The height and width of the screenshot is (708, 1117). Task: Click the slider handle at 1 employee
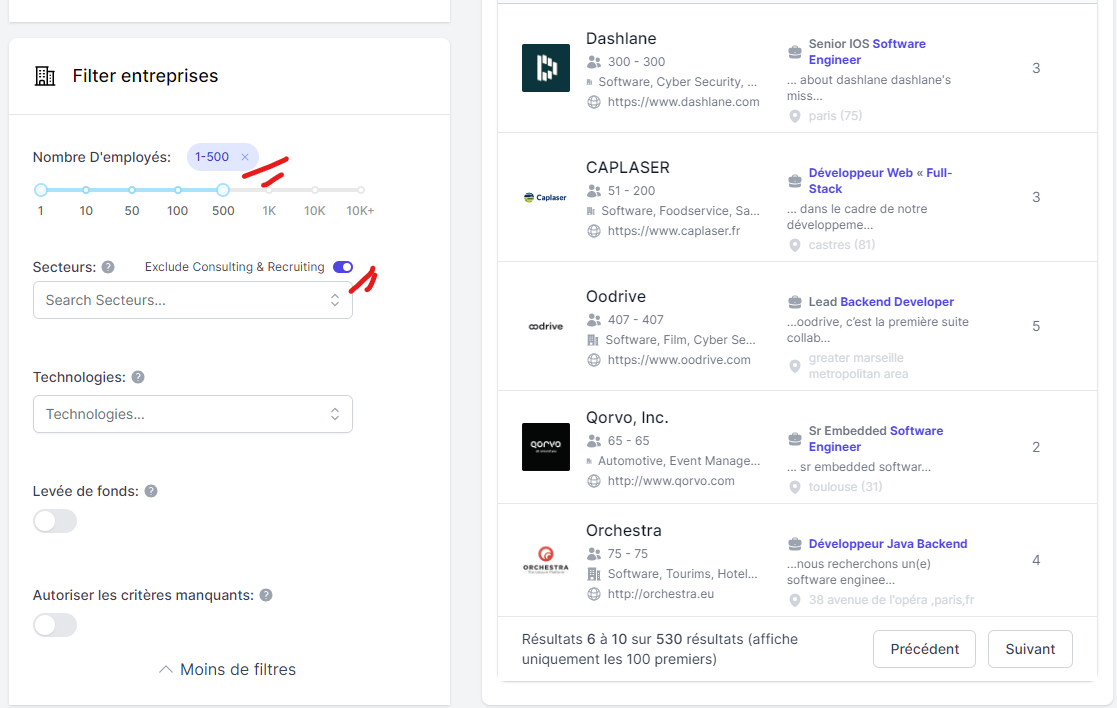click(41, 190)
